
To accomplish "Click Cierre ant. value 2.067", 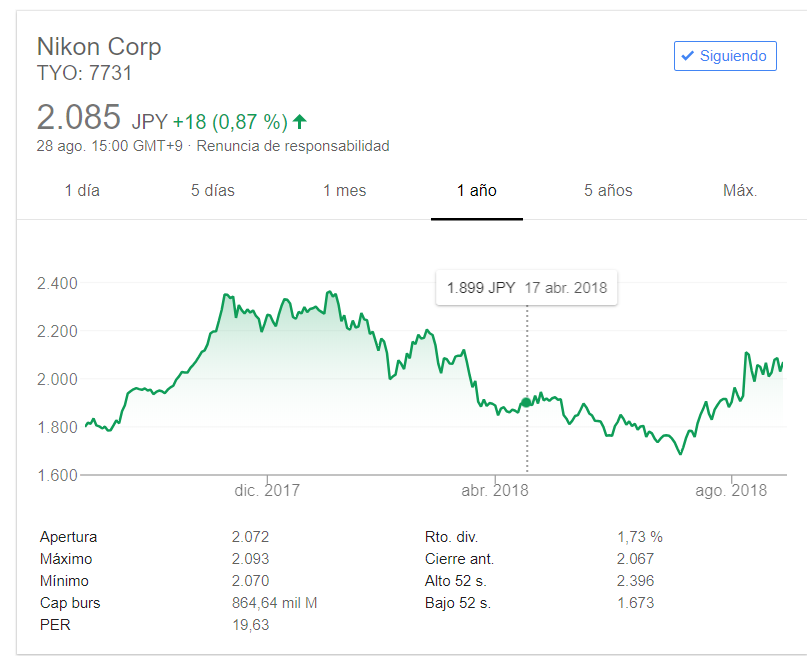I will point(636,559).
